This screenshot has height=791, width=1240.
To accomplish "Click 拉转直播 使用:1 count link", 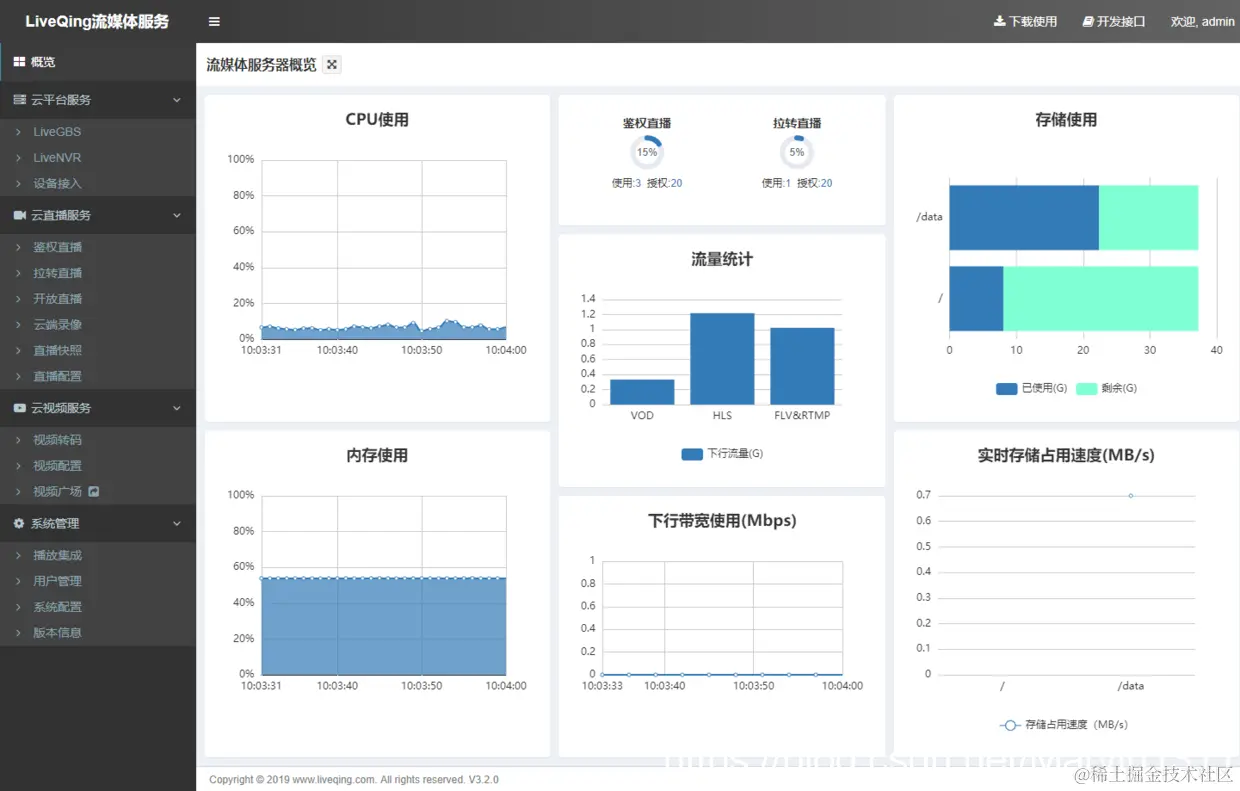I will coord(776,183).
